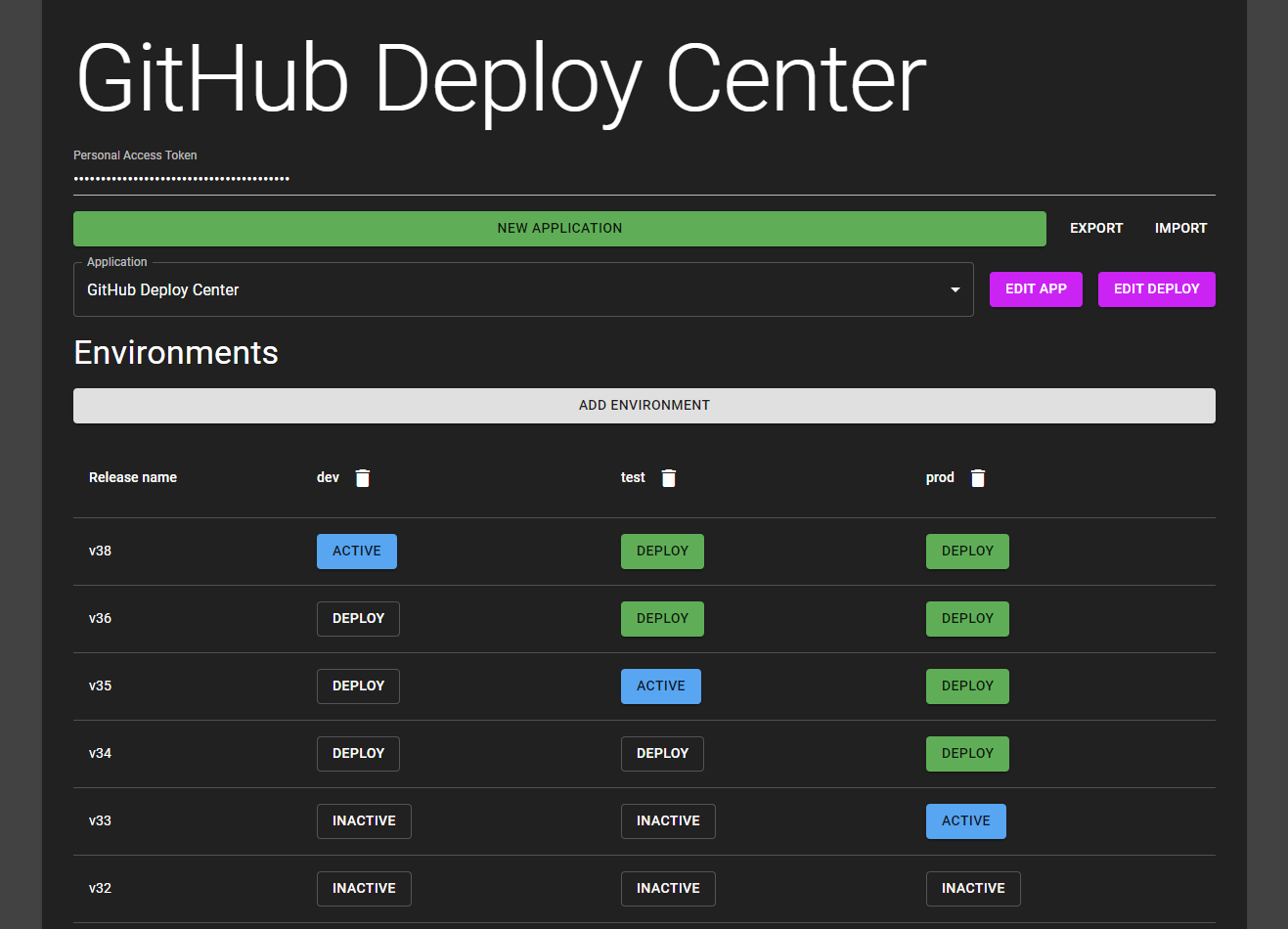Select release name v32
Screen dimensions: 1288x929
click(x=100, y=889)
